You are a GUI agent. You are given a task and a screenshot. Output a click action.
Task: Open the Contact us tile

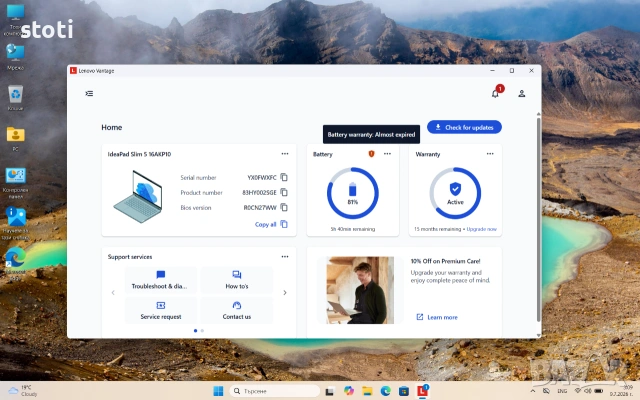click(237, 311)
